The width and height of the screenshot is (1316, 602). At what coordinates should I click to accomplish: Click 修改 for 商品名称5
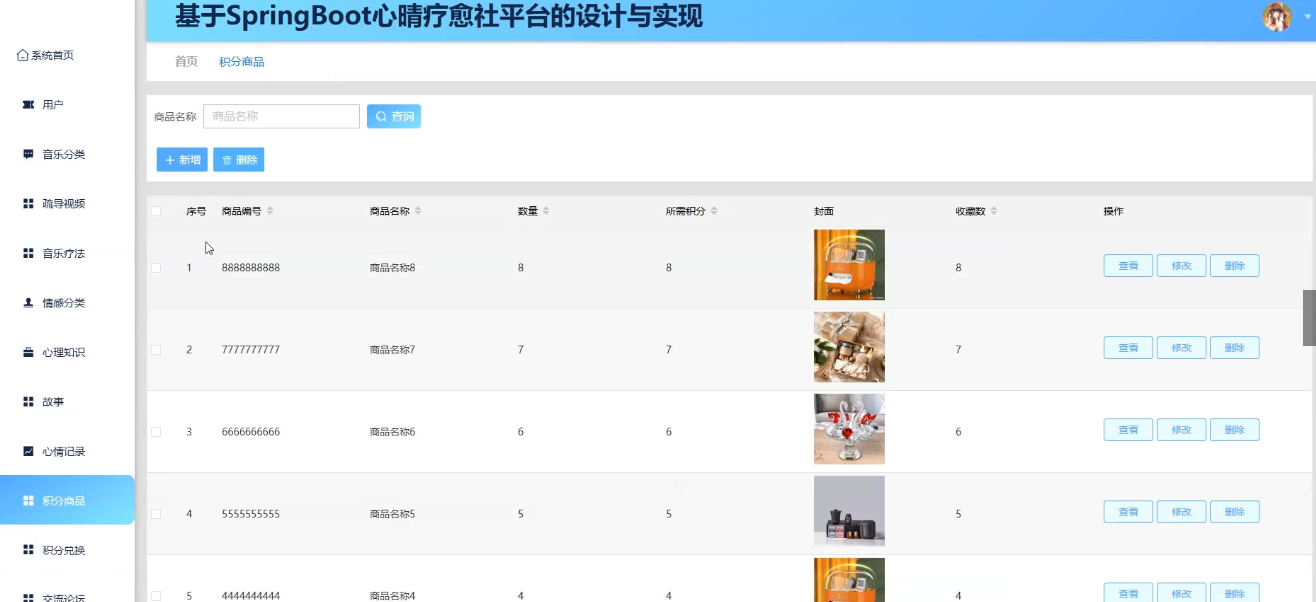[x=1181, y=512]
